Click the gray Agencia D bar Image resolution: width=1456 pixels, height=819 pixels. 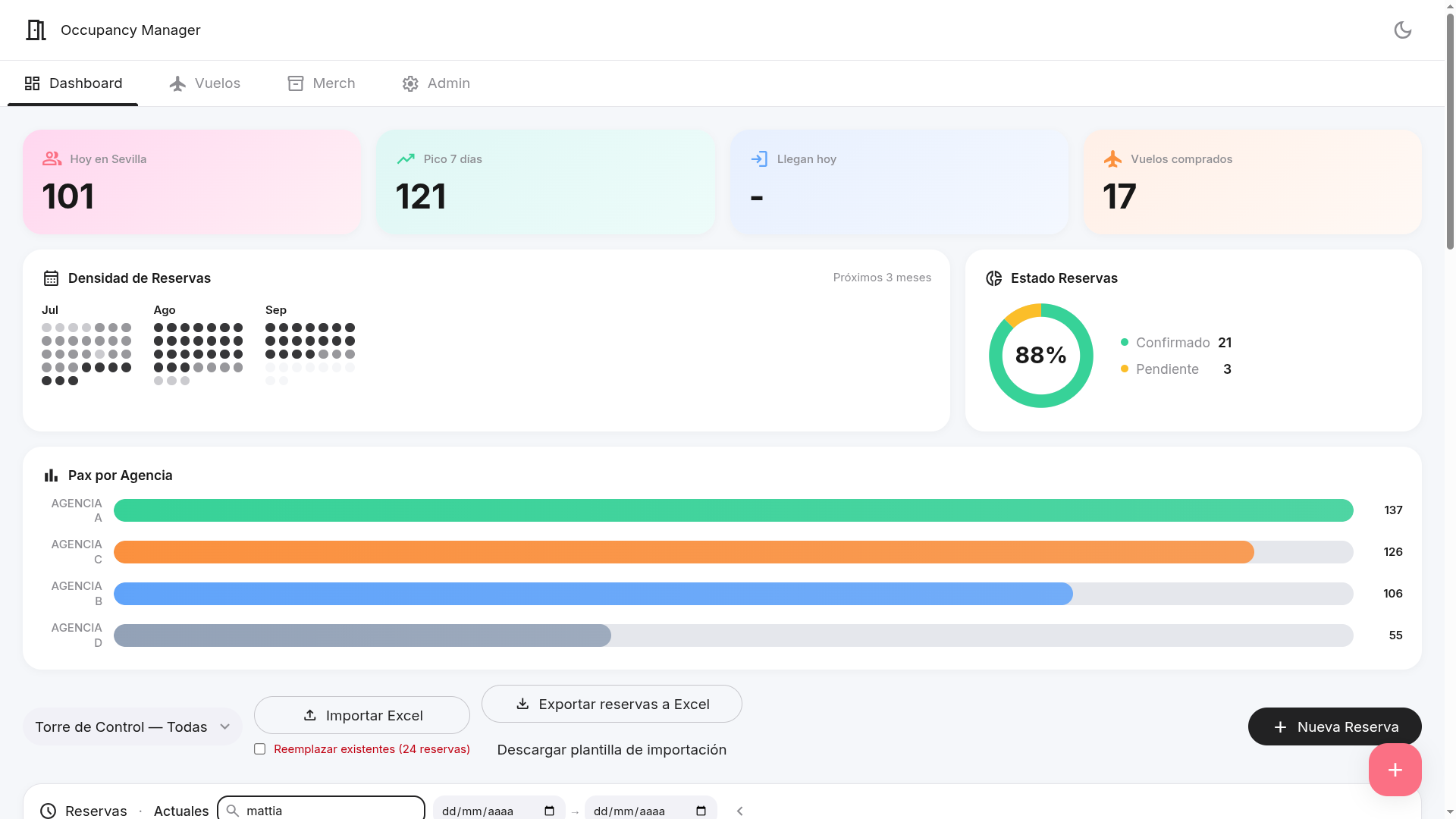pyautogui.click(x=362, y=635)
